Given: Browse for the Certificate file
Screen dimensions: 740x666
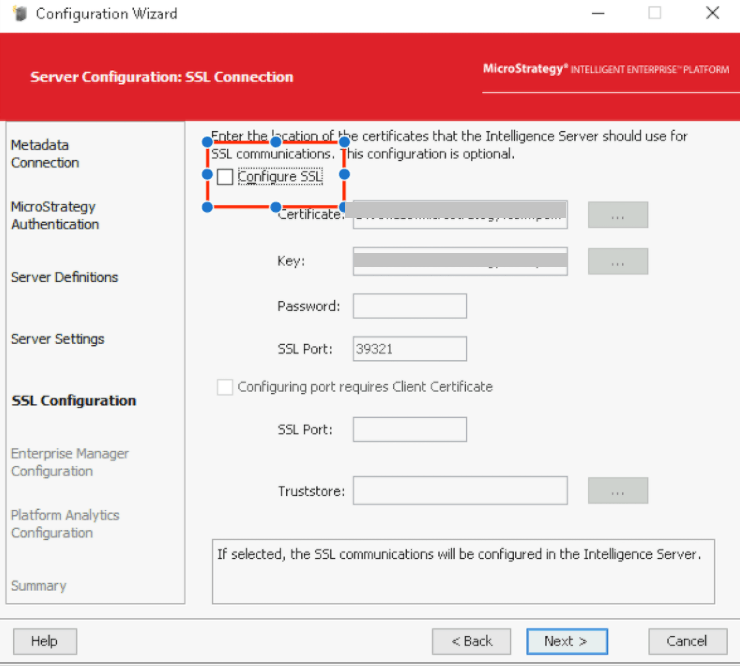Looking at the screenshot, I should point(618,215).
